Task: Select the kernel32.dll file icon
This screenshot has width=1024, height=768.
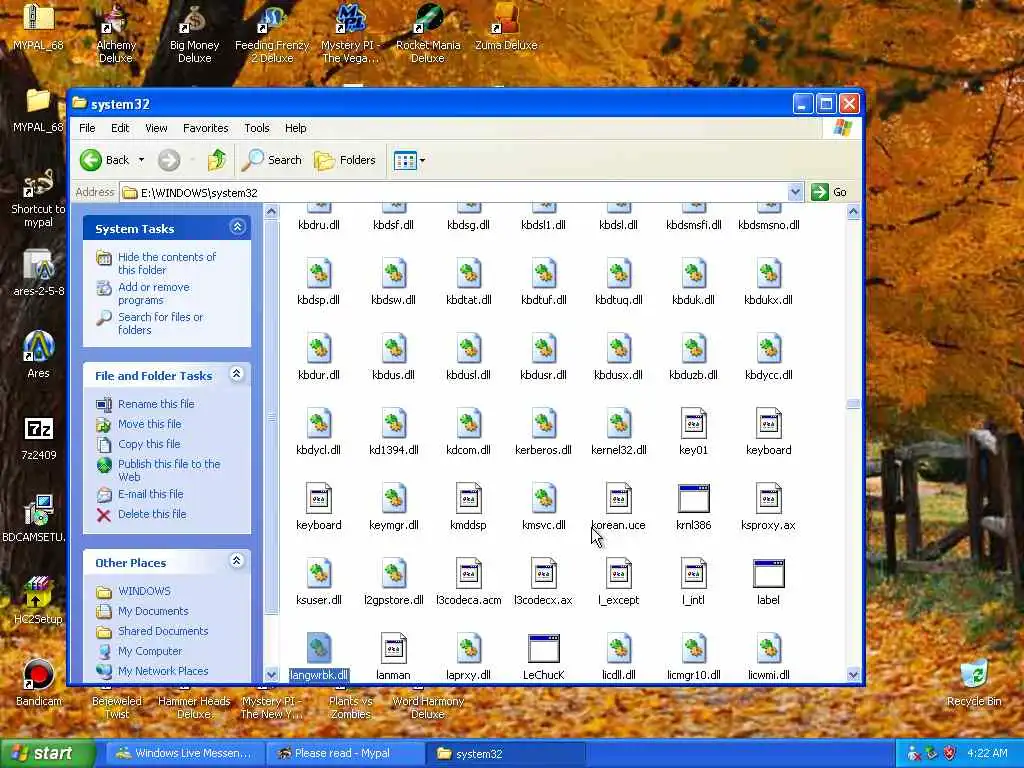Action: tap(618, 424)
